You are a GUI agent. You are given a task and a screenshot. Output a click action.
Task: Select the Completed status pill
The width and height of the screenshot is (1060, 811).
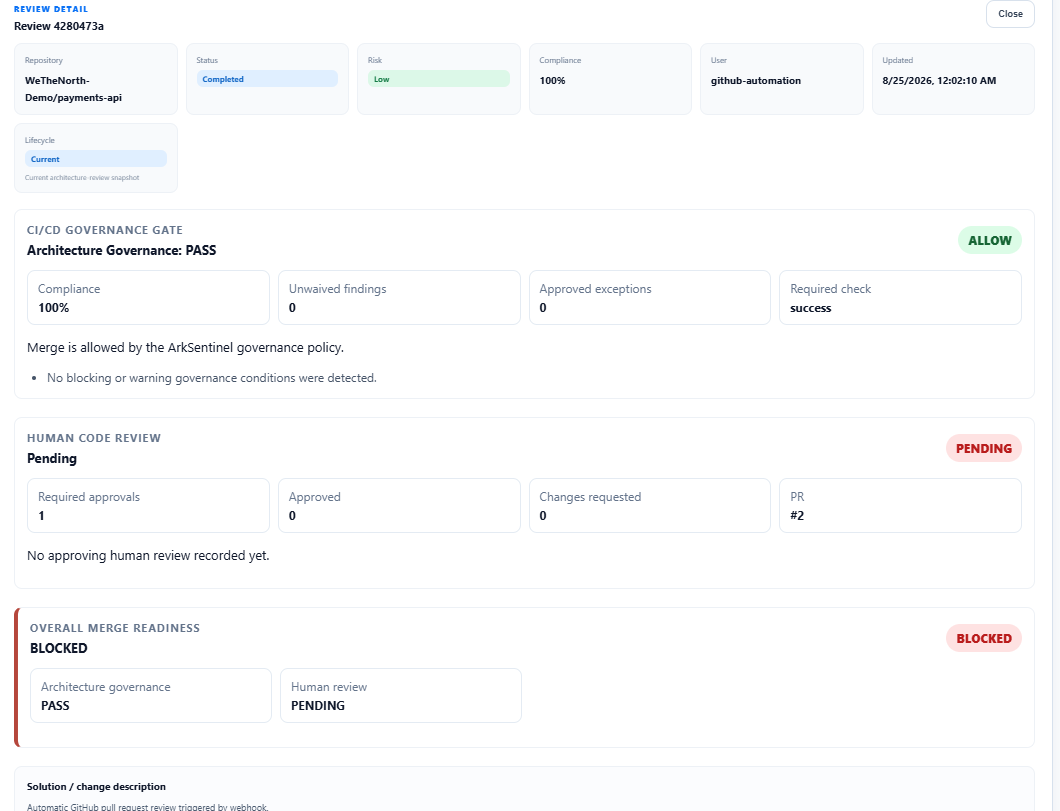[x=267, y=79]
